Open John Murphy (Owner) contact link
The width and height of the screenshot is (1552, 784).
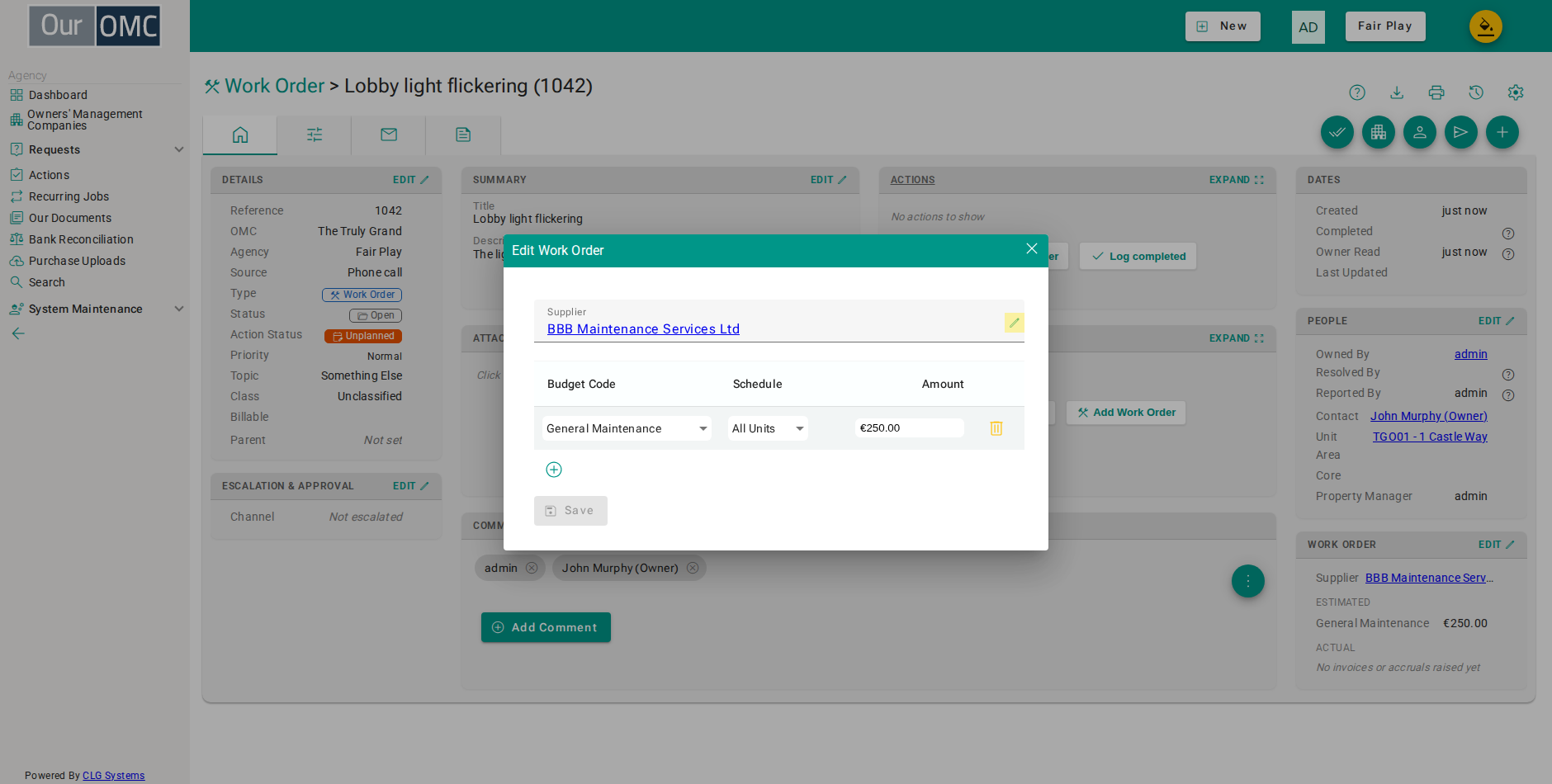click(x=1429, y=416)
